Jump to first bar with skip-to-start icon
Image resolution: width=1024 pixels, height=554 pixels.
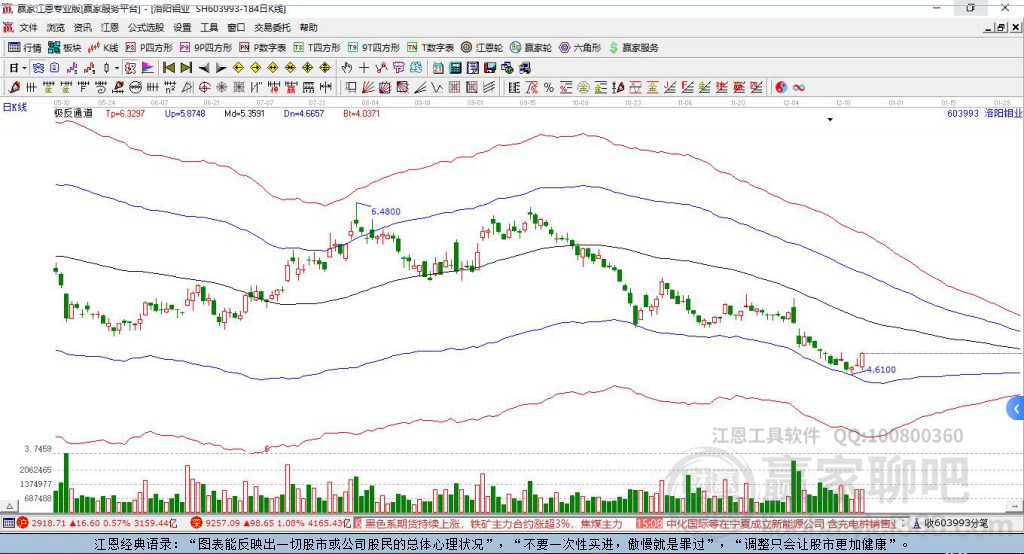coord(169,68)
